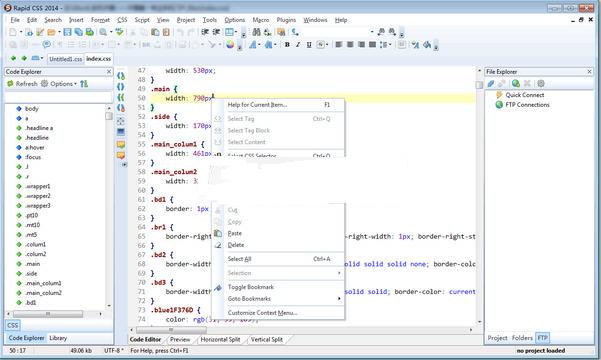Click the find previous binoculars icon
Screen dimensions: 601x360
(381, 33)
